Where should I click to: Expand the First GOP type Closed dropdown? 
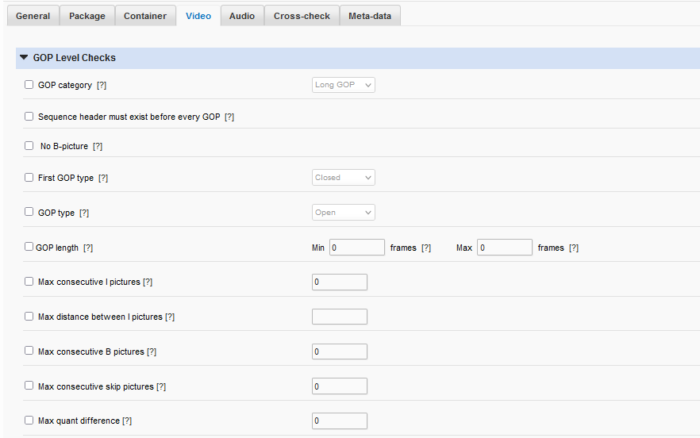343,177
